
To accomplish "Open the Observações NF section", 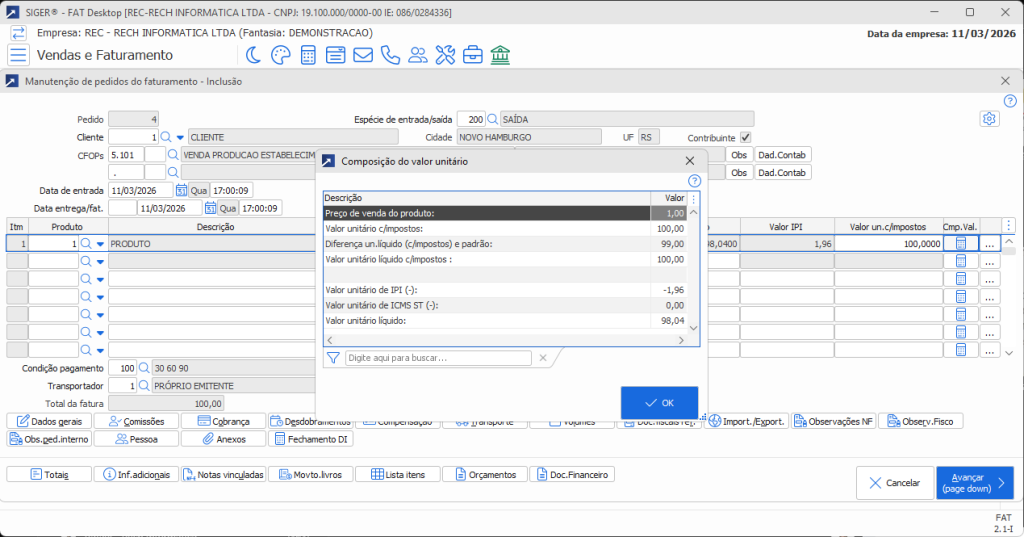I will 832,422.
